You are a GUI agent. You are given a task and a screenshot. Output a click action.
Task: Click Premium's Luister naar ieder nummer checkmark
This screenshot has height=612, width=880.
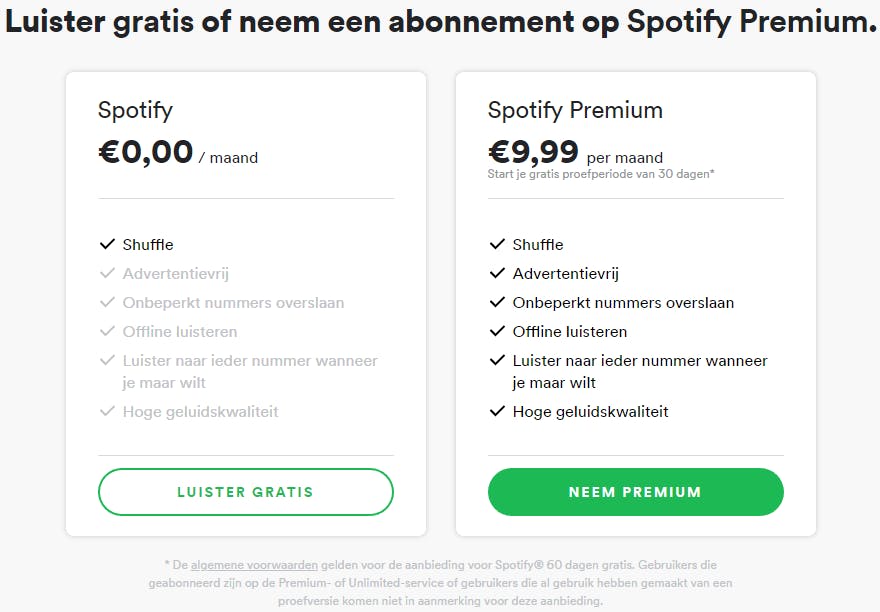pos(497,361)
